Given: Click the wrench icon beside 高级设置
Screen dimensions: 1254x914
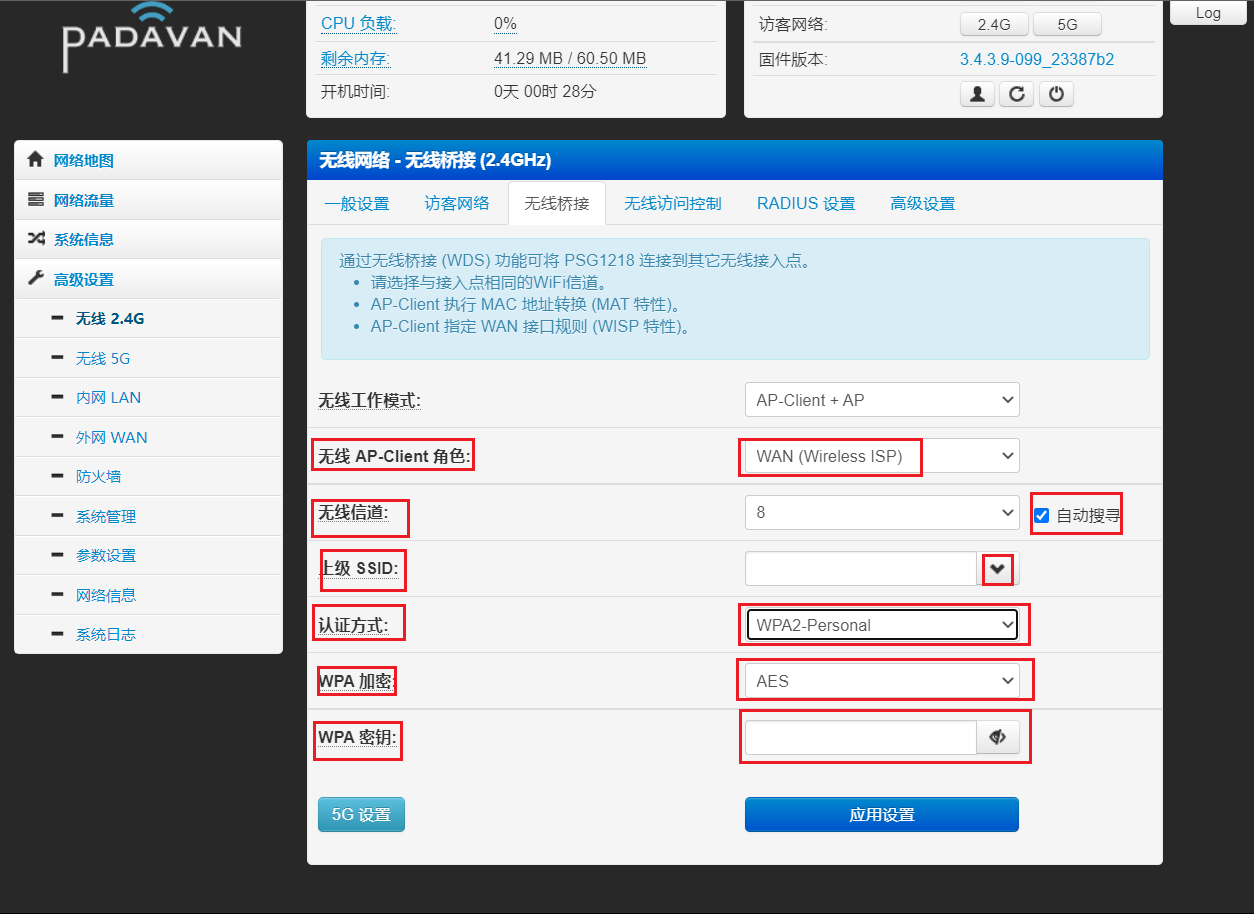Looking at the screenshot, I should coord(36,279).
